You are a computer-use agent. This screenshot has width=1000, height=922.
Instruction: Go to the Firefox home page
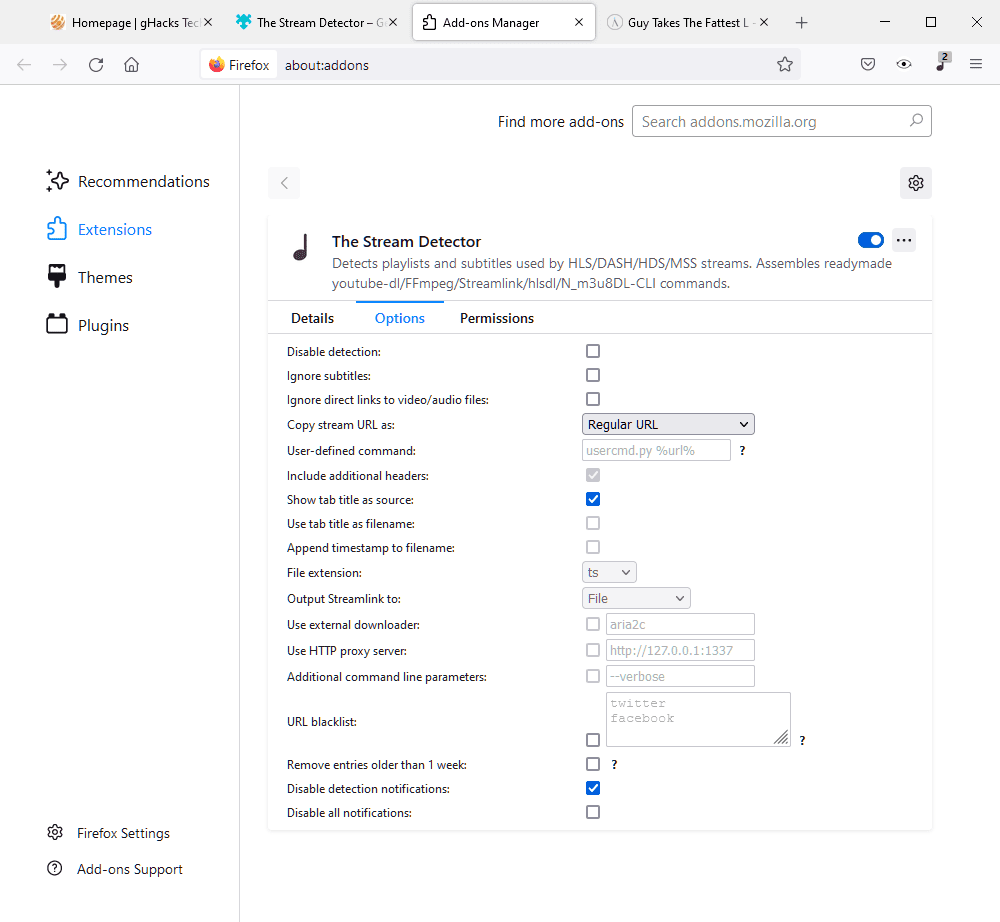tap(131, 64)
